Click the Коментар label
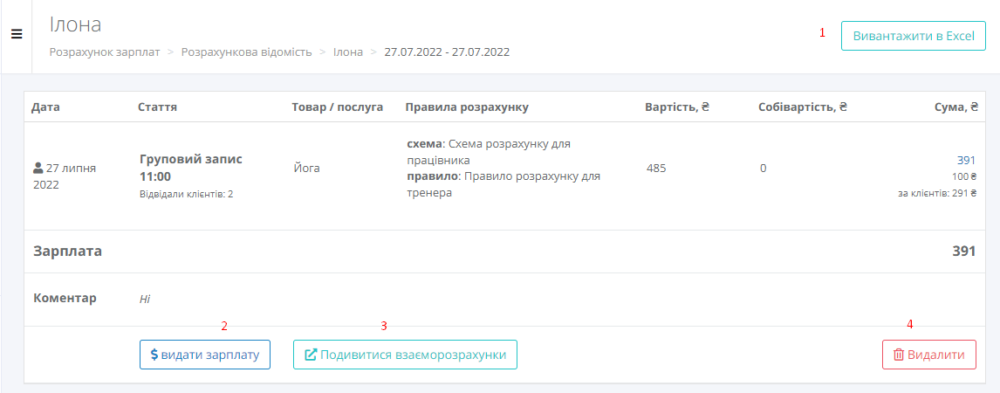This screenshot has width=1000, height=393. point(64,298)
